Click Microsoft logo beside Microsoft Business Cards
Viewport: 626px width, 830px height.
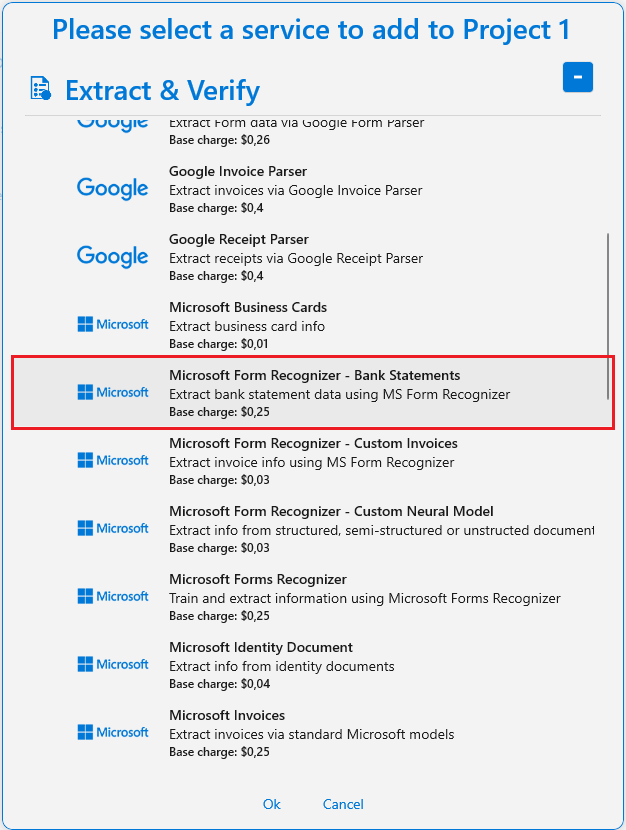(x=113, y=324)
